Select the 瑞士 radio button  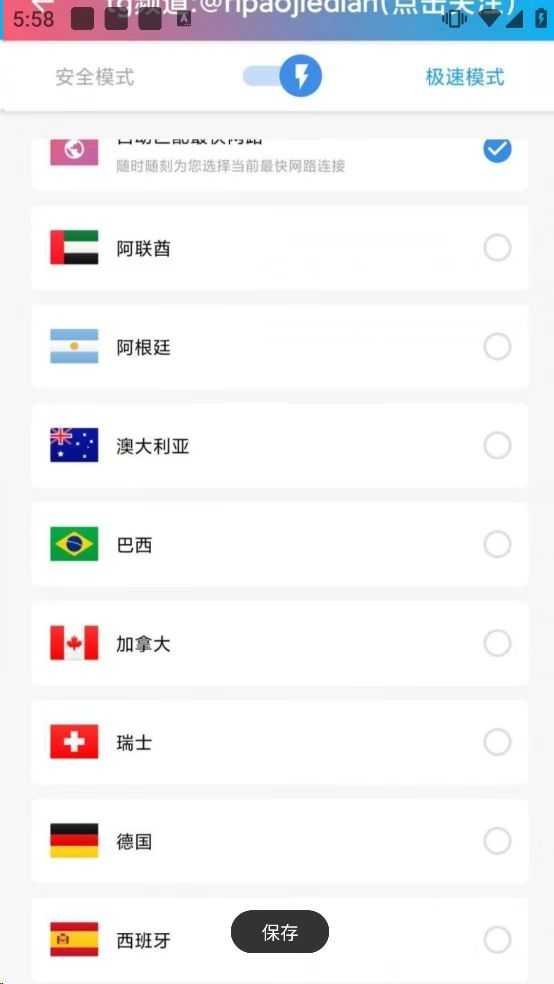click(x=498, y=742)
